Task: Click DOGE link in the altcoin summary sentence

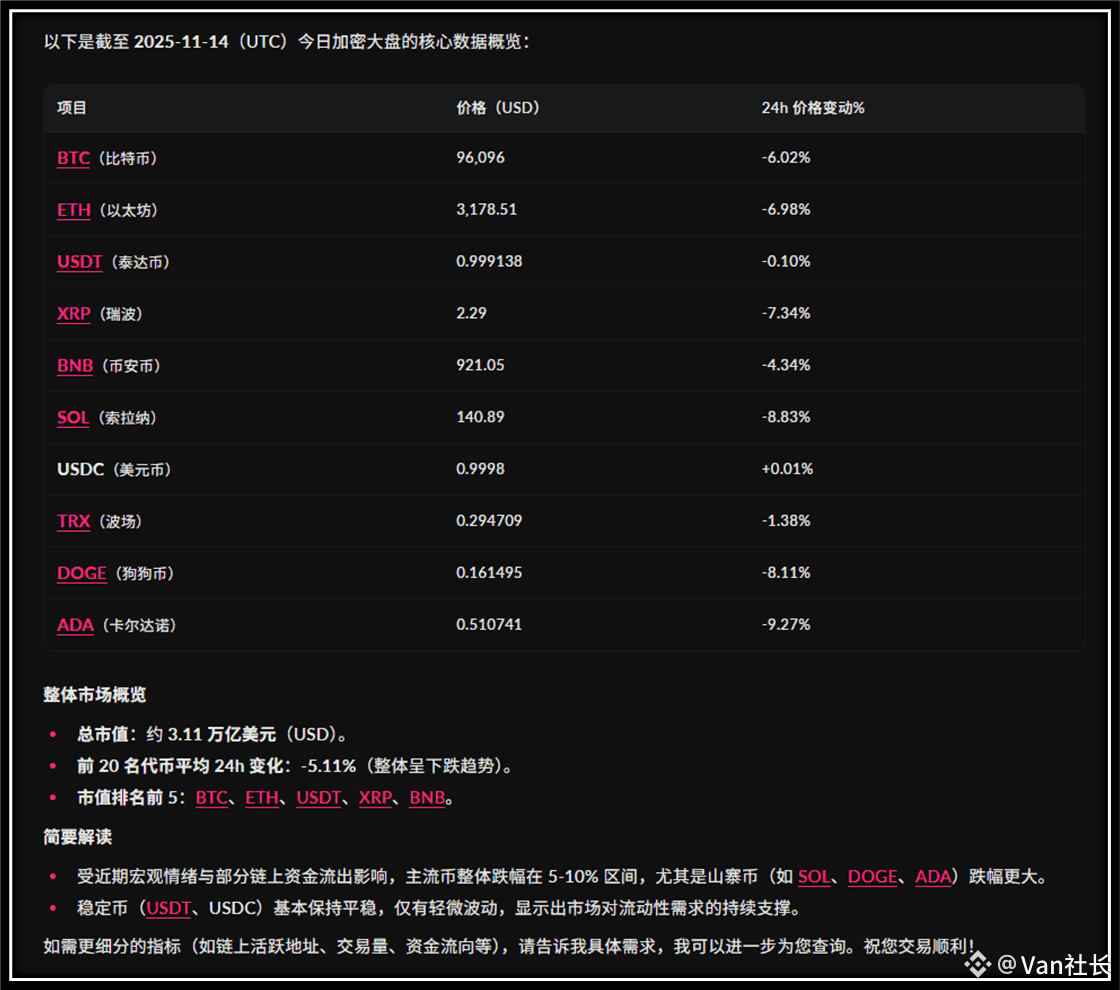Action: pyautogui.click(x=872, y=876)
